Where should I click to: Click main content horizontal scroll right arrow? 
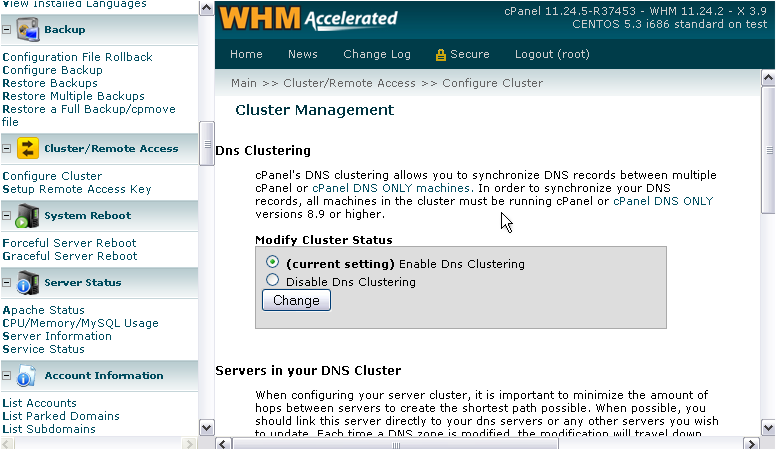(x=751, y=444)
